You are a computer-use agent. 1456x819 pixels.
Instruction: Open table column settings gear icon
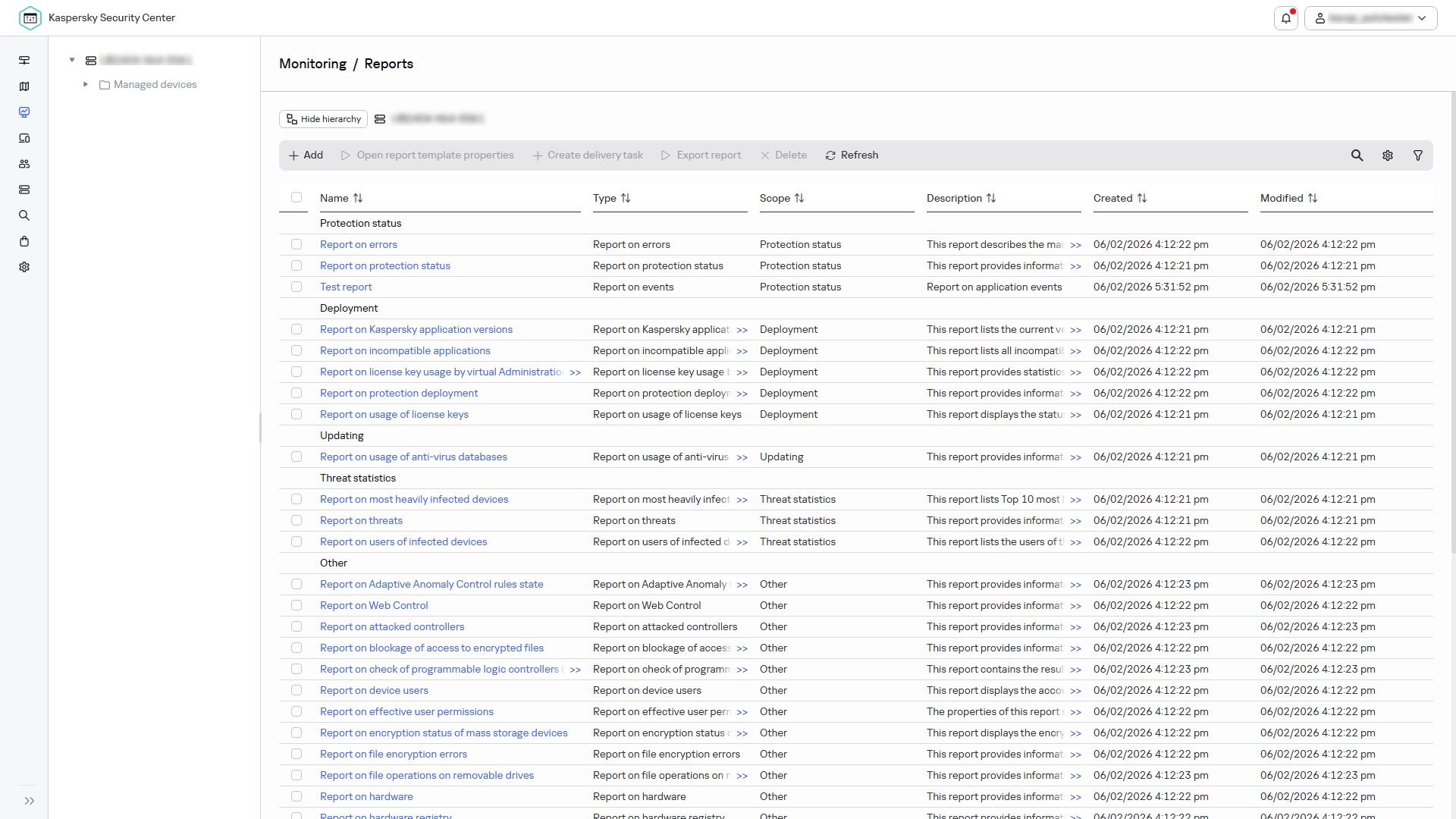tap(1388, 155)
